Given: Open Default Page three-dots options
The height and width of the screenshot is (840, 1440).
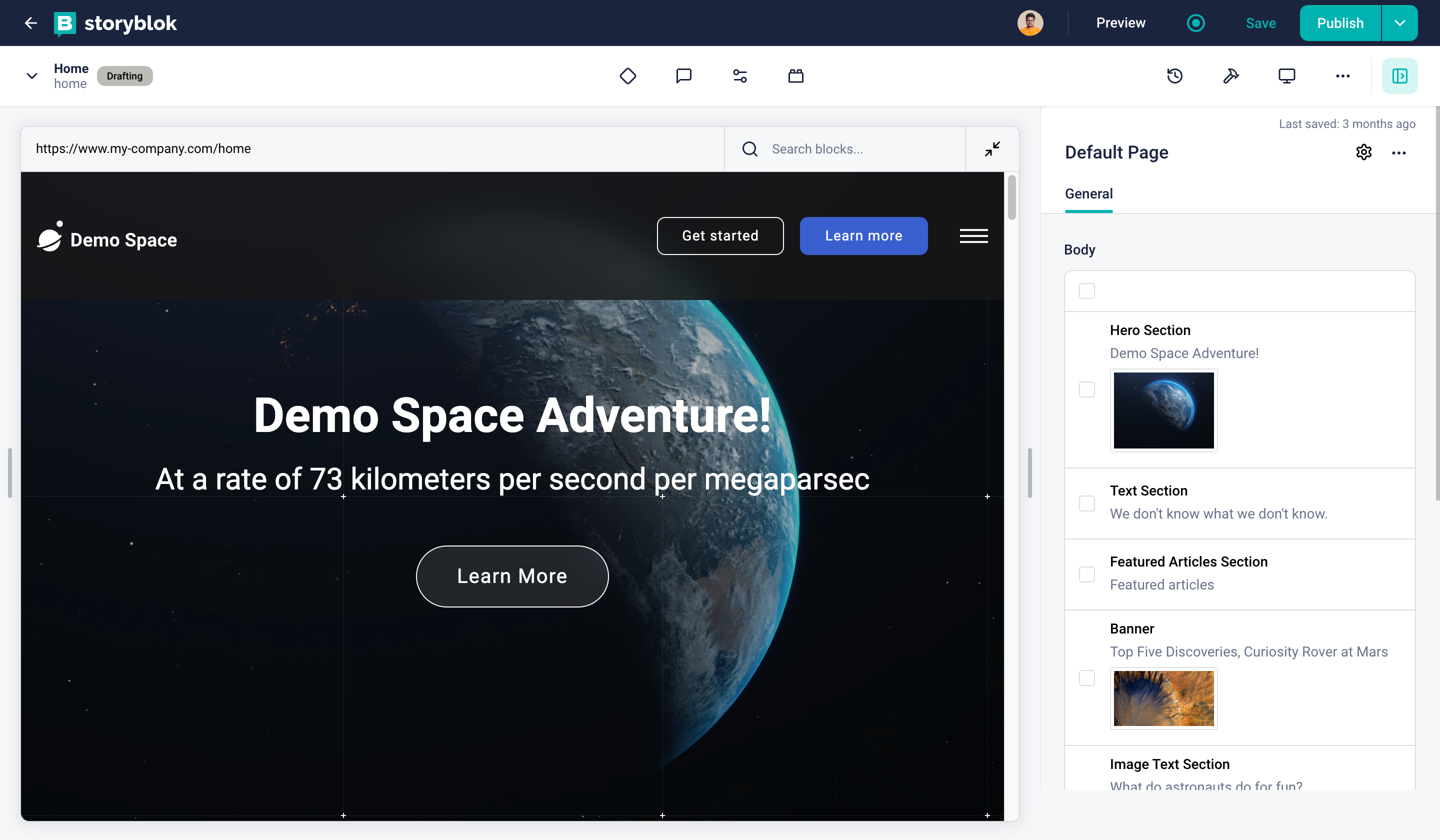Looking at the screenshot, I should (1399, 152).
